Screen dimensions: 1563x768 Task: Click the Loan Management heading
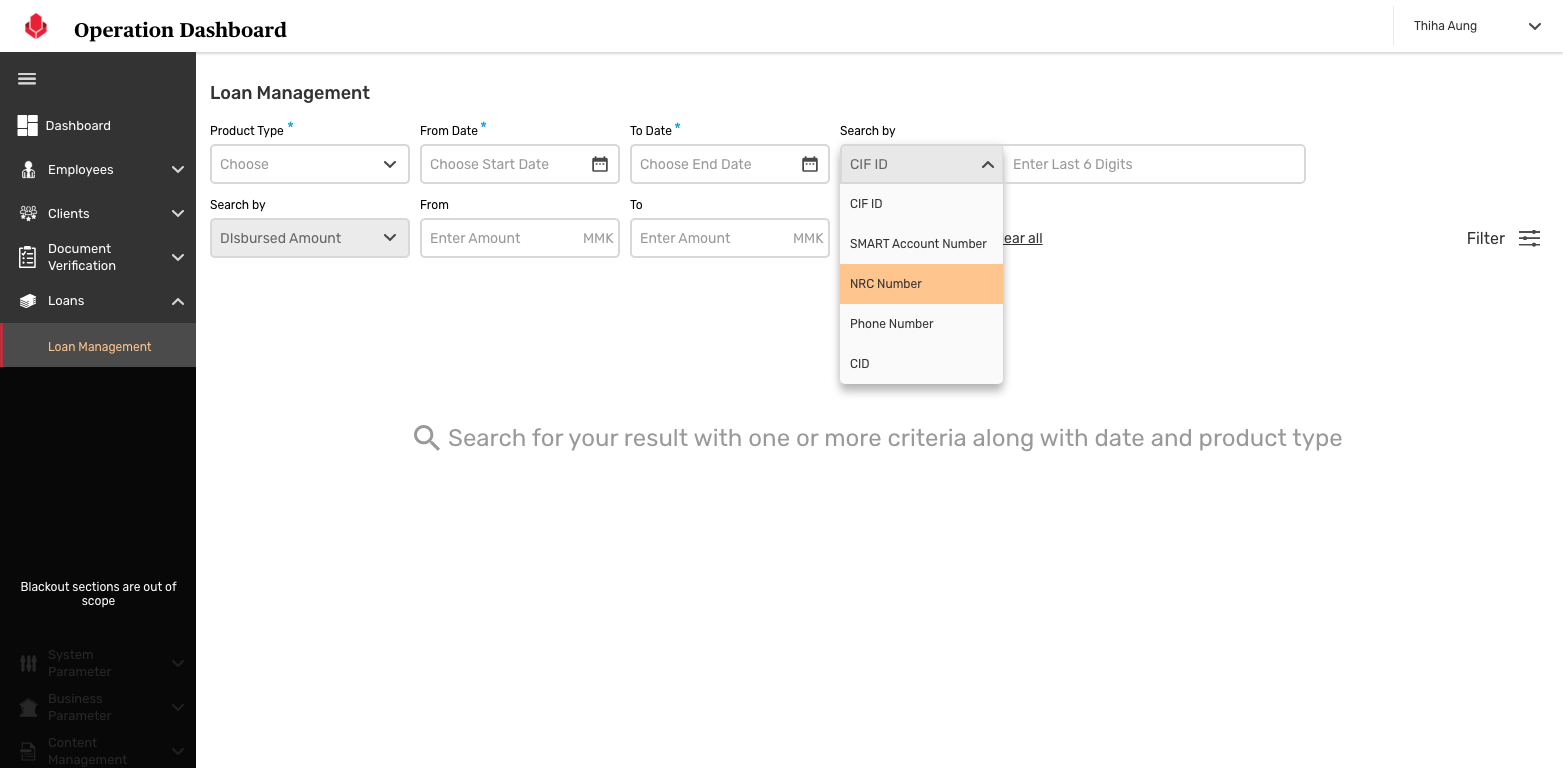point(290,93)
